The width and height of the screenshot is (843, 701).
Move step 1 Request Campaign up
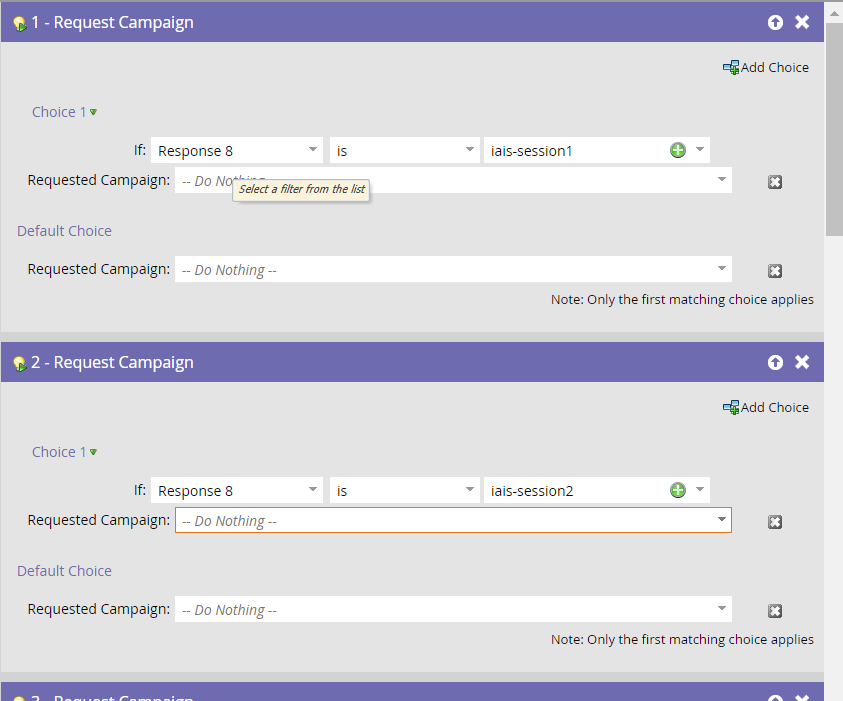[x=775, y=22]
